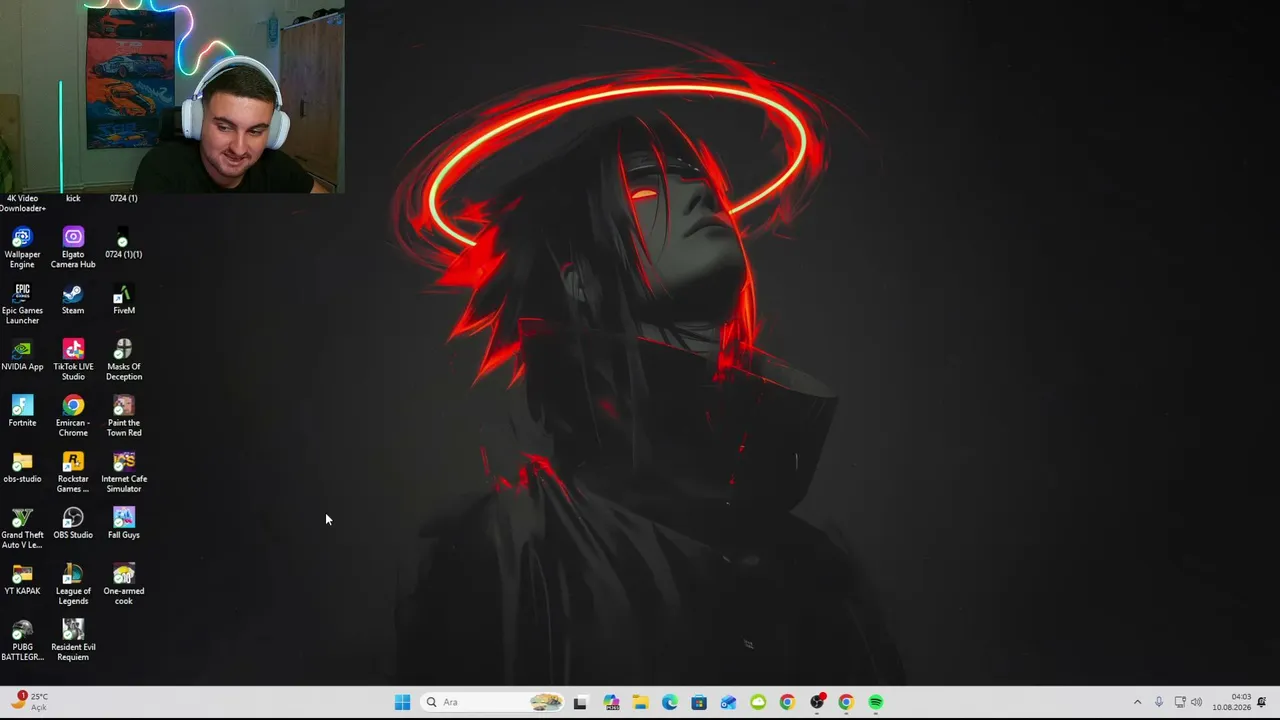Open the notification bell in the tray
This screenshot has width=1280, height=720.
pos(1262,702)
